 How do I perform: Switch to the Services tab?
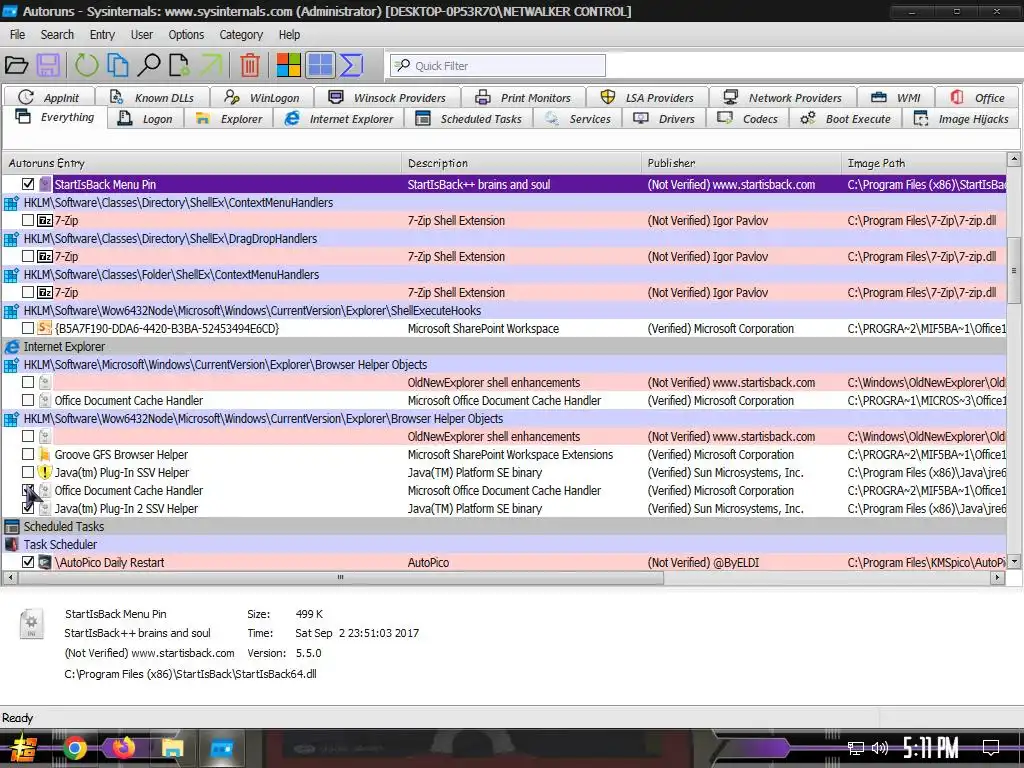tap(578, 119)
